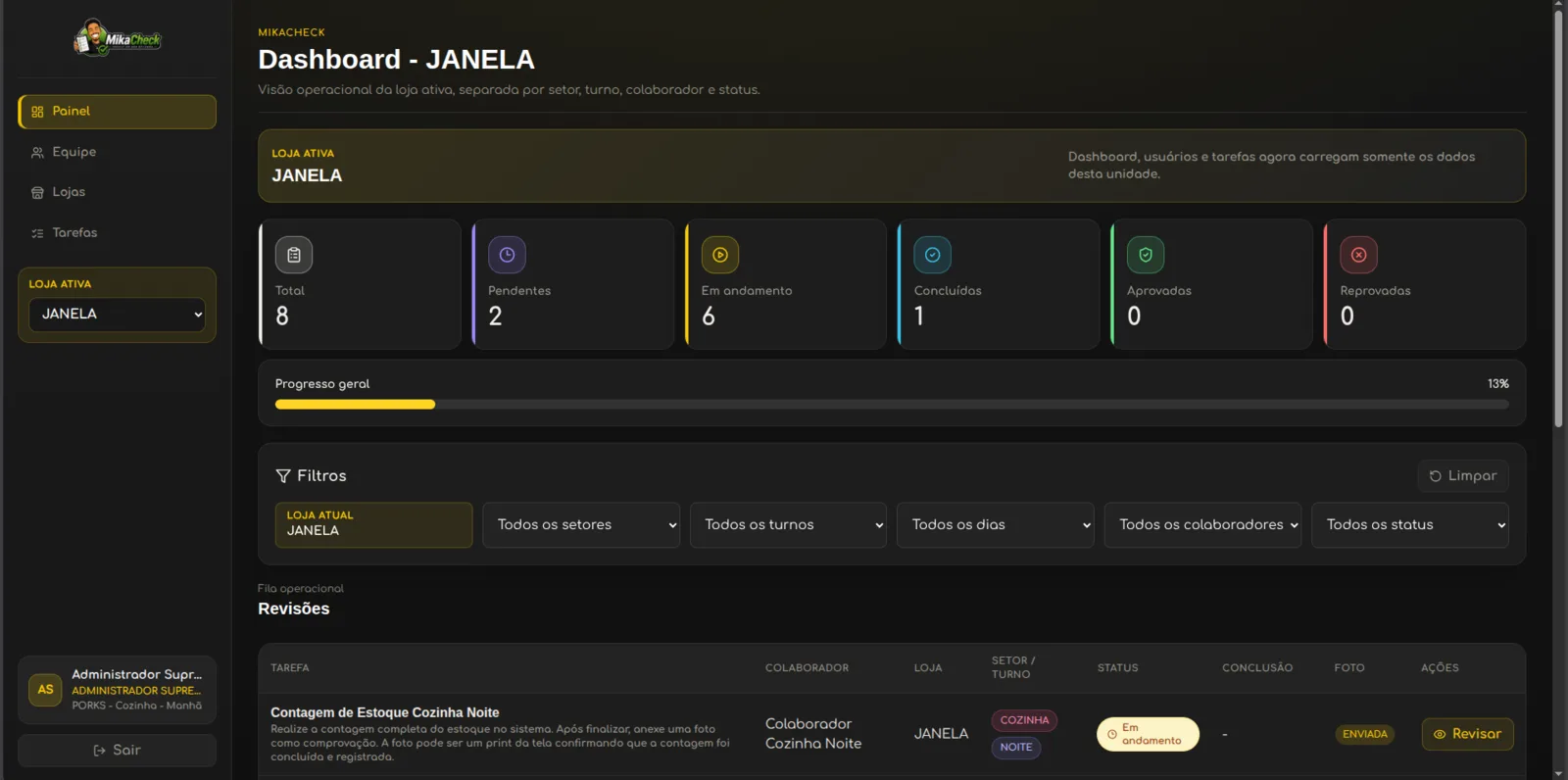Viewport: 1568px width, 780px height.
Task: Select the Reprovadas 0 card
Action: (1425, 284)
